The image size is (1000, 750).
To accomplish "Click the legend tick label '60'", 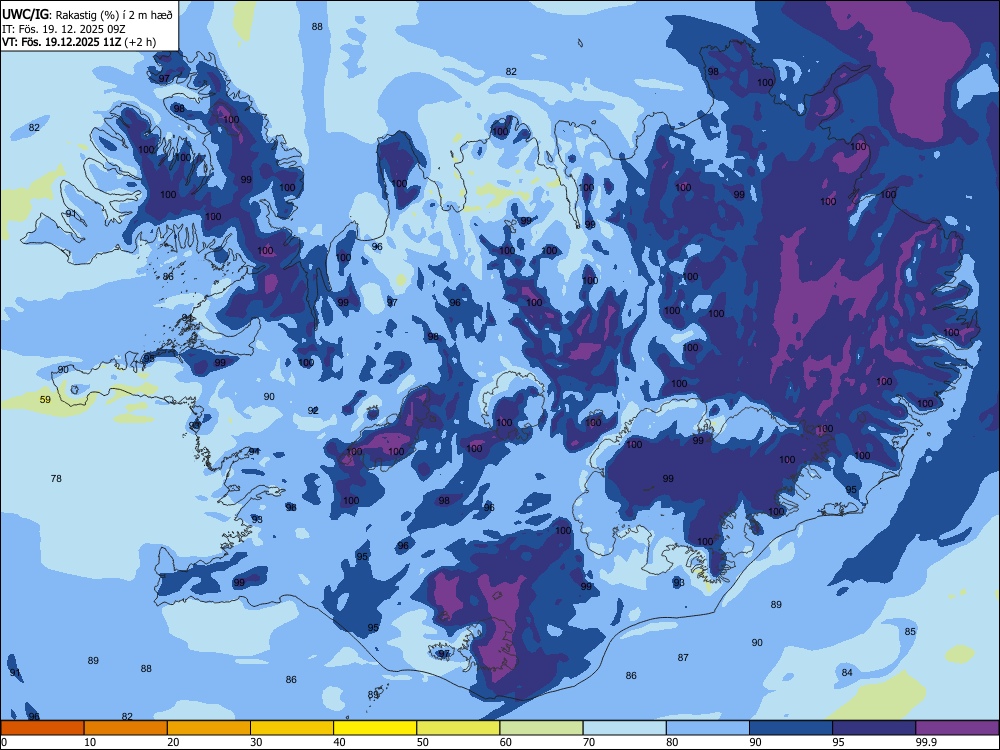I will pyautogui.click(x=506, y=742).
